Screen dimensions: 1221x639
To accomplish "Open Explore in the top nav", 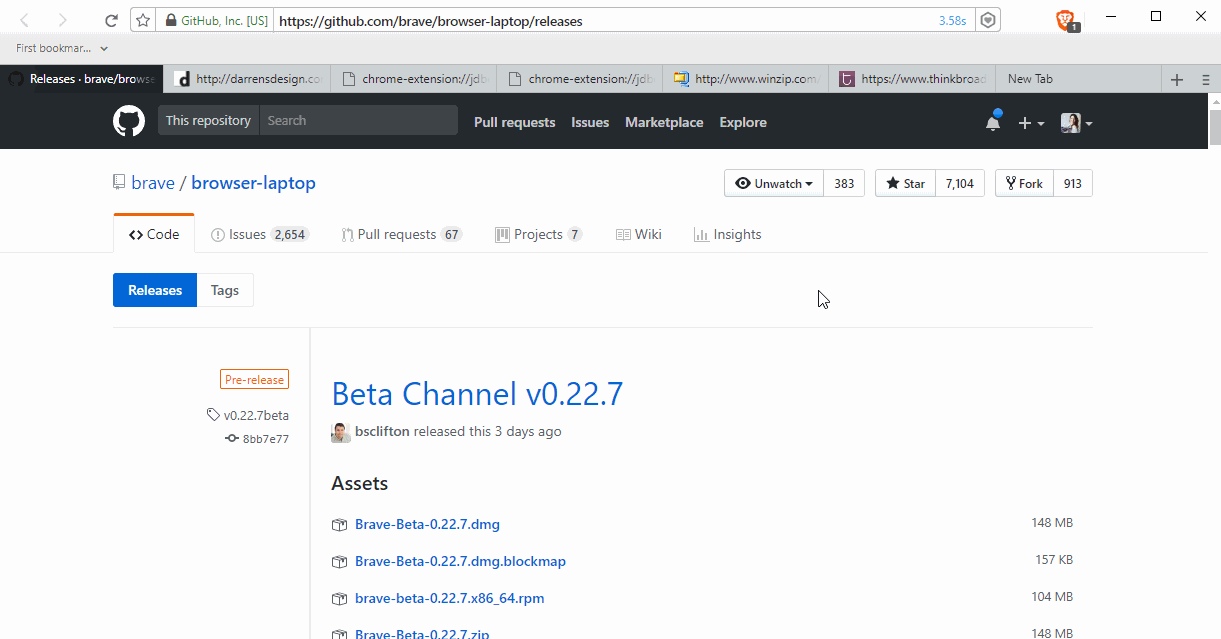I will tap(743, 122).
